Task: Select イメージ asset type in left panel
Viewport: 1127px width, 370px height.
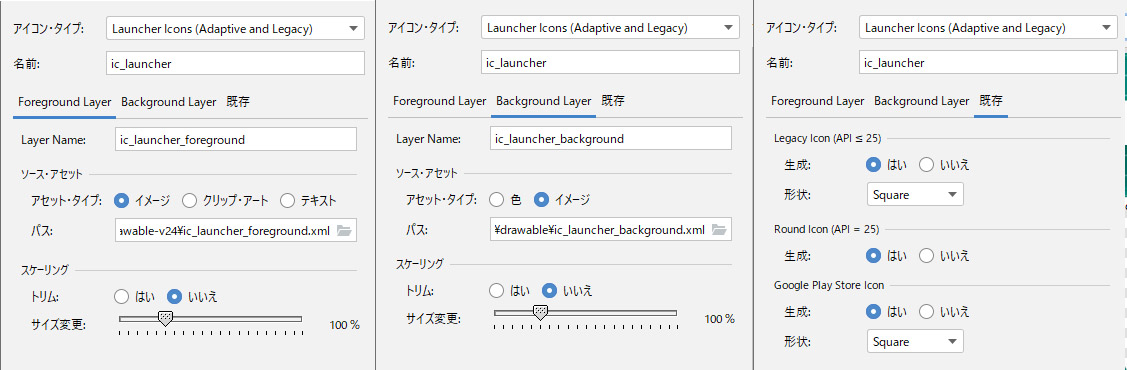Action: coord(121,200)
